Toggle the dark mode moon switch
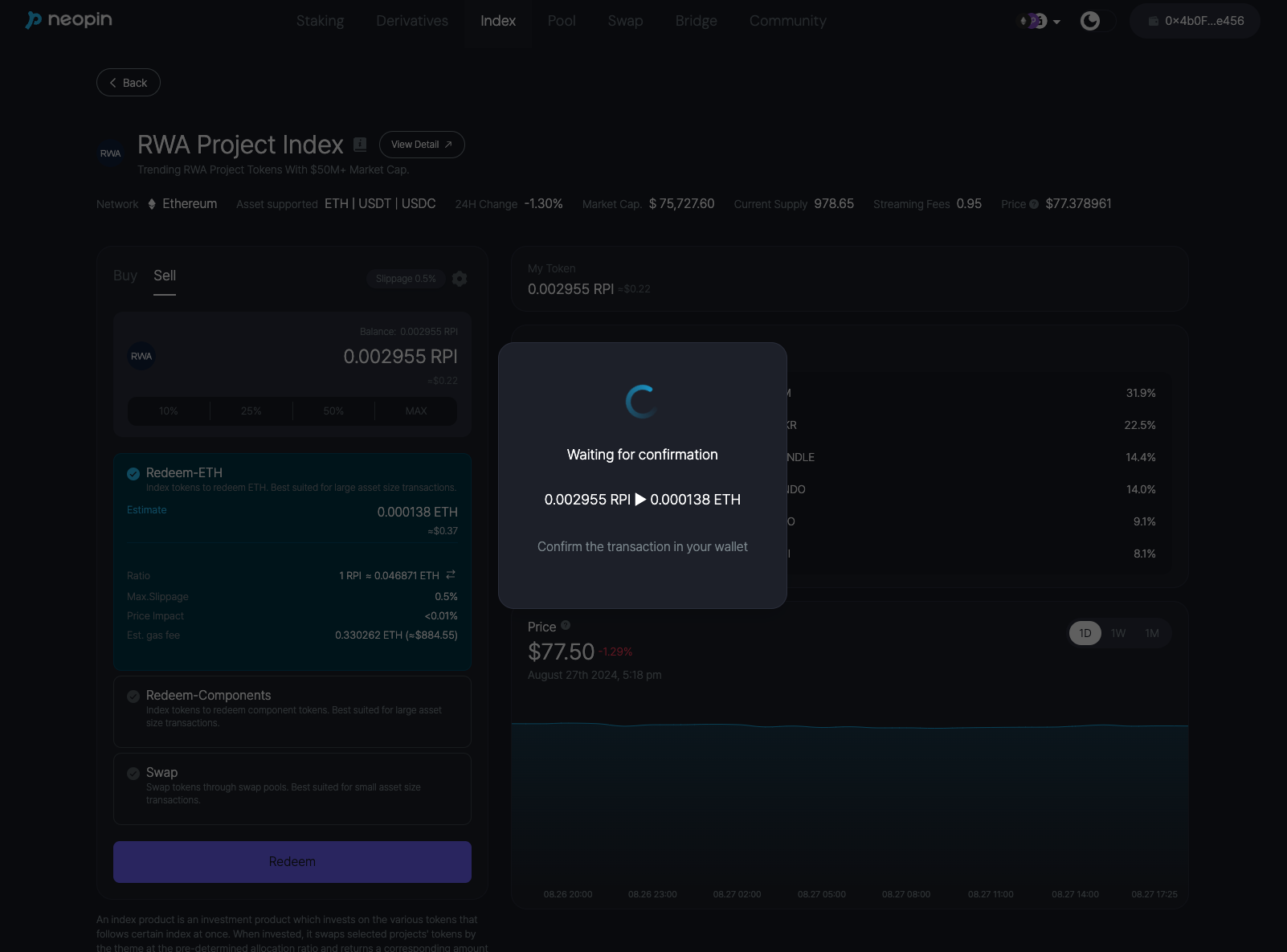 pyautogui.click(x=1097, y=21)
